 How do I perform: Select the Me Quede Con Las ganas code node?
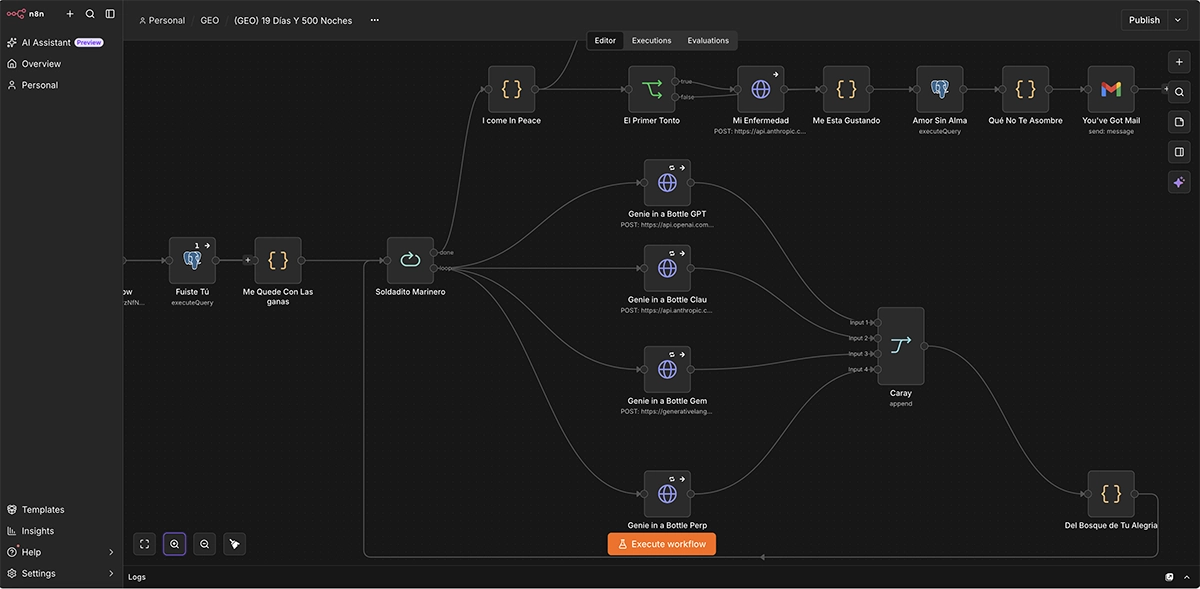click(278, 260)
